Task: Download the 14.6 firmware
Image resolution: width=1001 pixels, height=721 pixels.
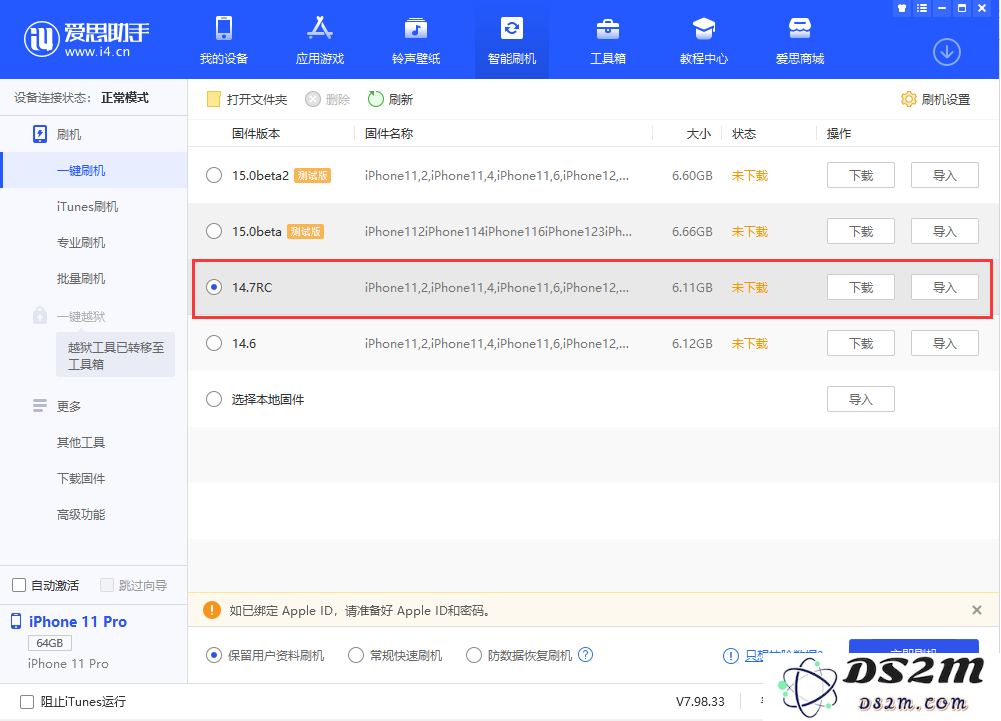Action: coord(861,343)
